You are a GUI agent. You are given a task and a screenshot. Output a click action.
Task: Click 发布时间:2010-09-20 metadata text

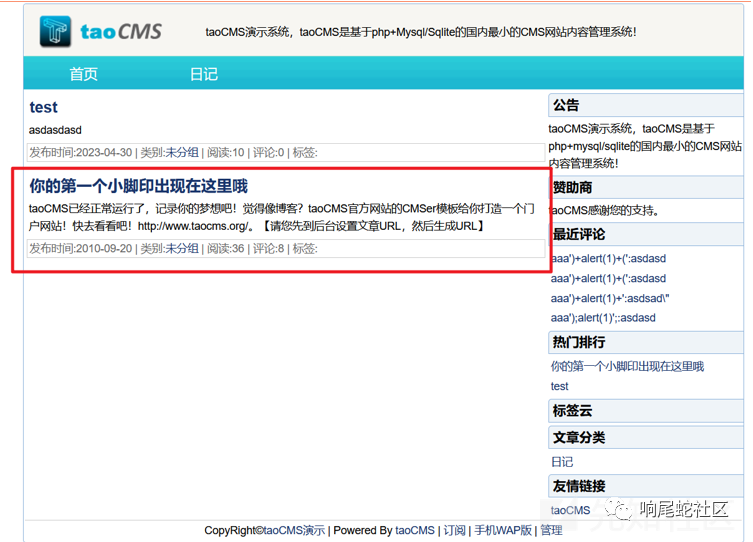pos(81,249)
